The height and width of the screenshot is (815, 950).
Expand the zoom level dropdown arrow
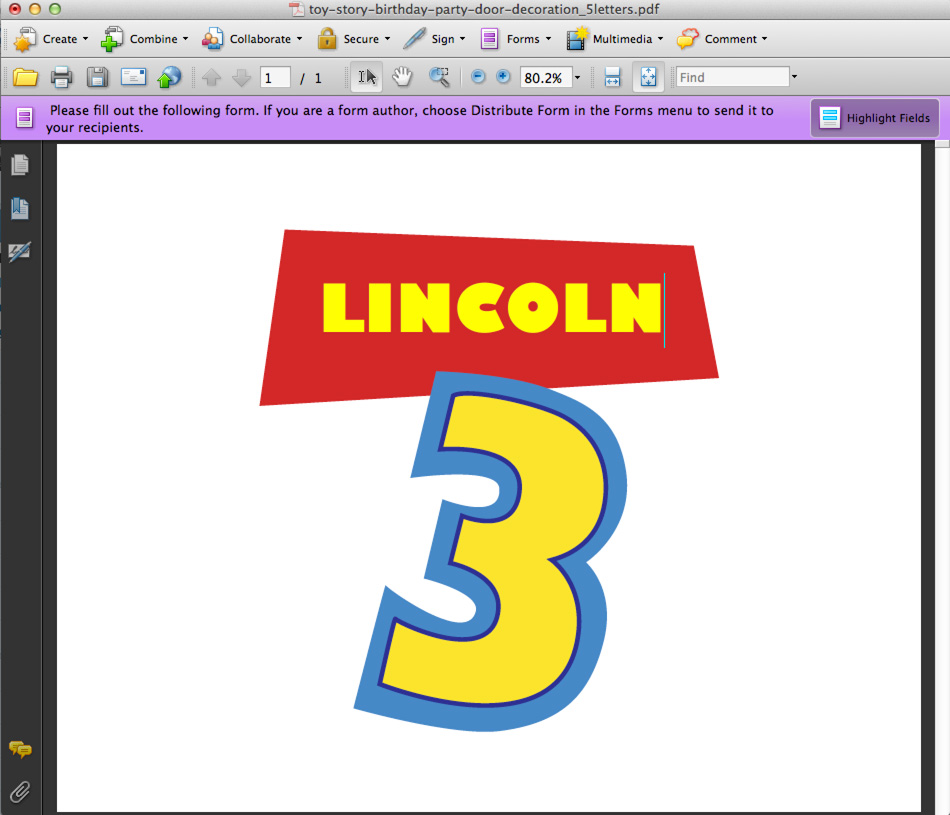(577, 78)
